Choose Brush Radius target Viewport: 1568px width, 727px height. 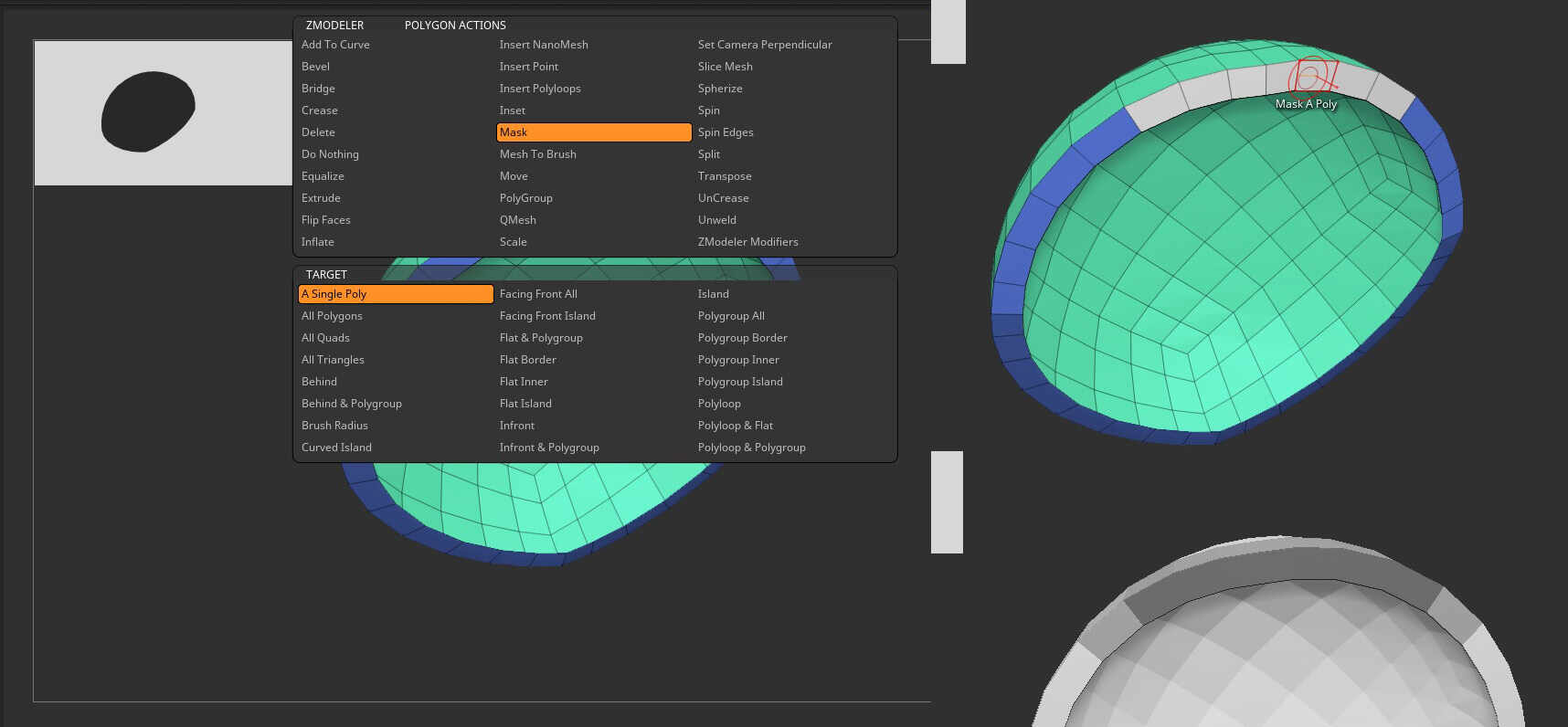[x=334, y=426]
